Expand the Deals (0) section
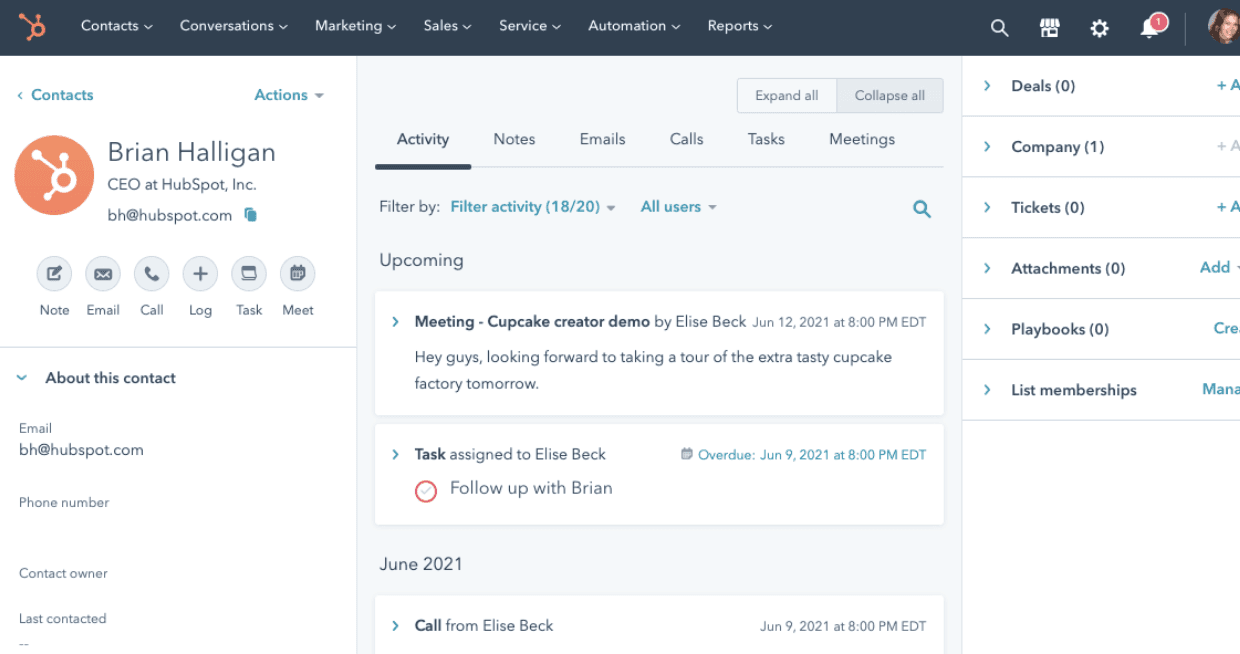The width and height of the screenshot is (1240, 654). tap(987, 86)
